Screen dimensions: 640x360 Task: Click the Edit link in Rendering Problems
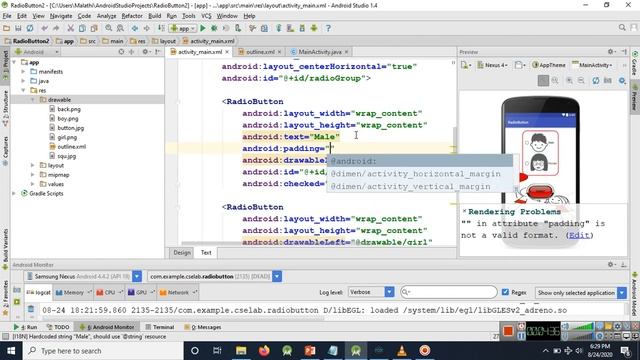579,235
